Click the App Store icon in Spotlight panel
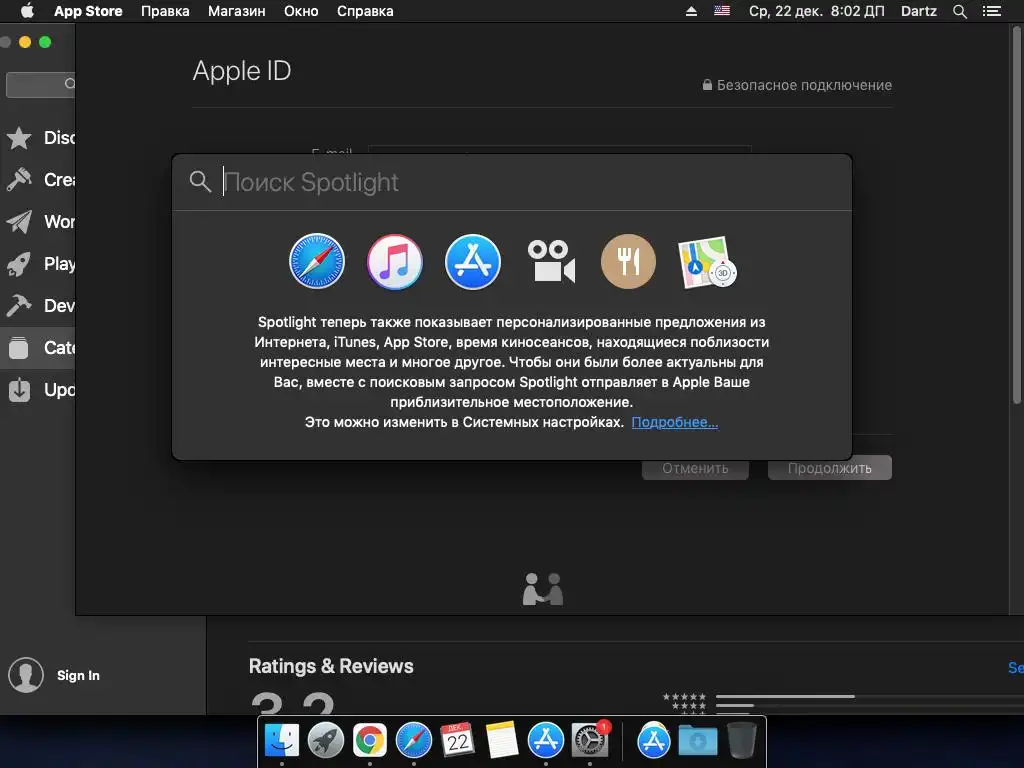 (473, 261)
